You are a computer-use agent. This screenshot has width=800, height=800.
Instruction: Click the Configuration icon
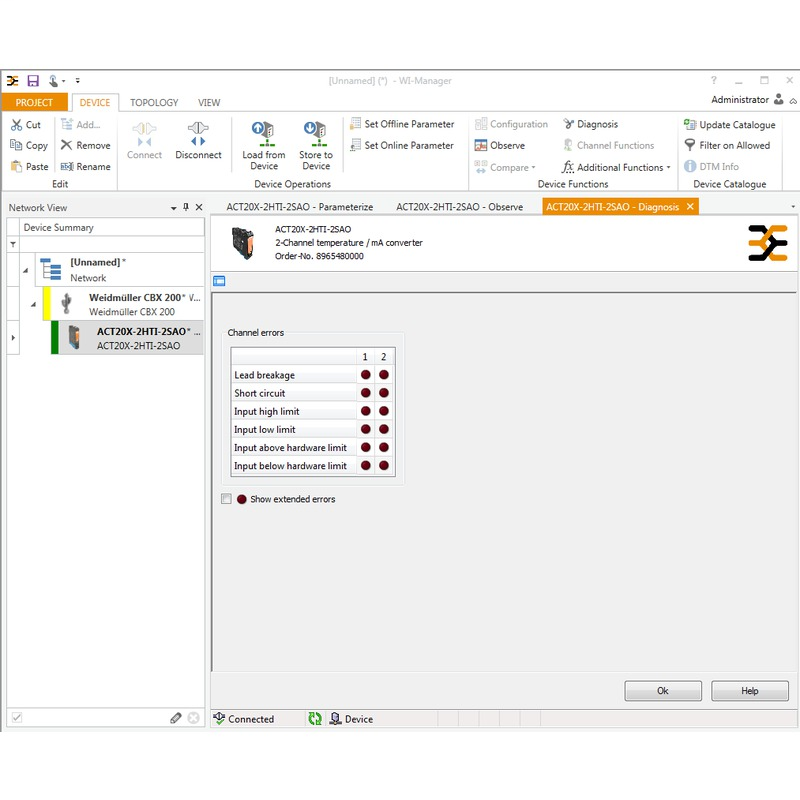pyautogui.click(x=481, y=124)
